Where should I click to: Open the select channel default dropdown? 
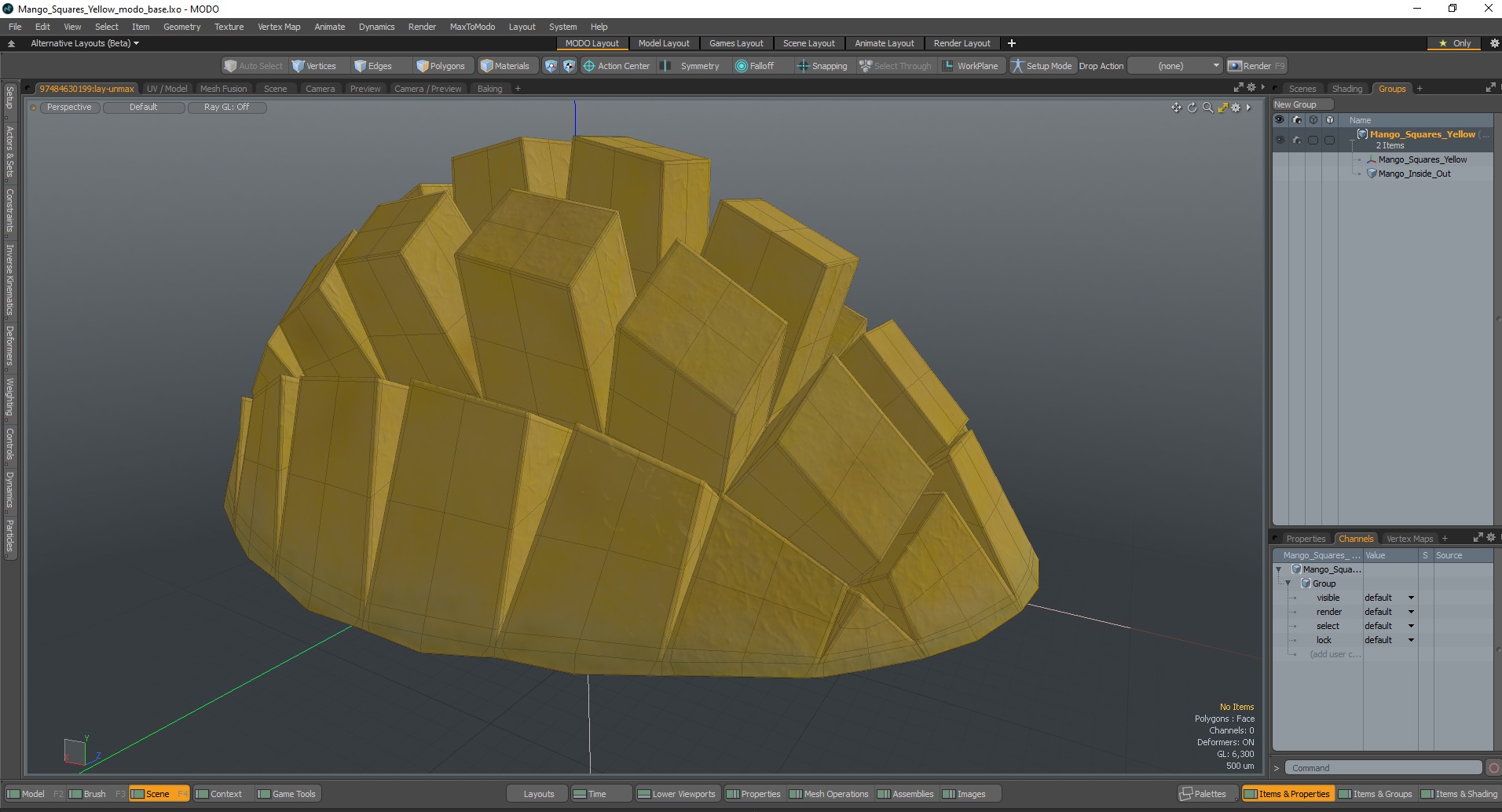click(1389, 626)
